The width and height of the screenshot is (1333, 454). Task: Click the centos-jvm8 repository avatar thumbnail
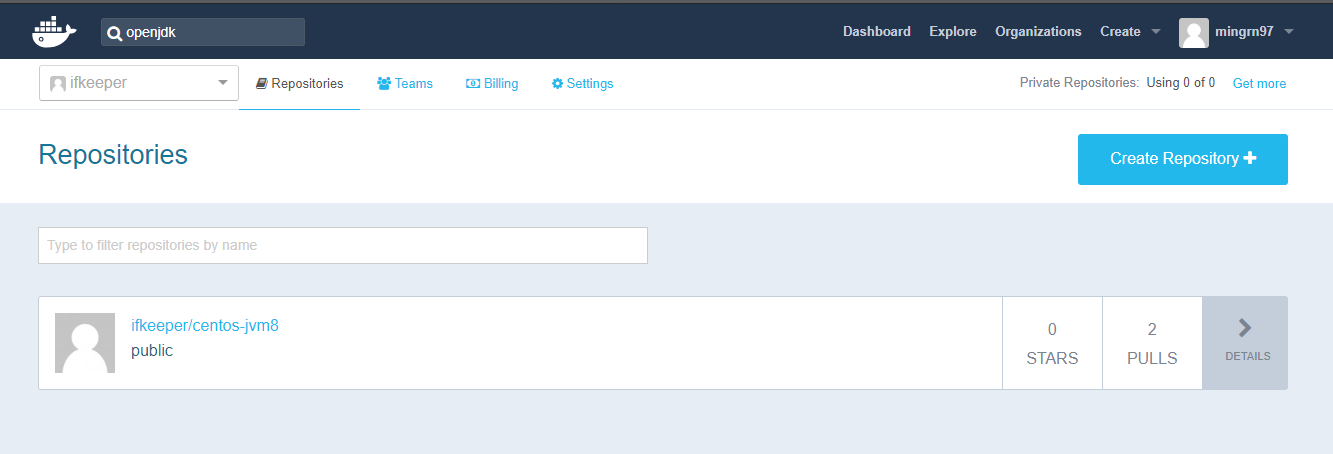85,343
